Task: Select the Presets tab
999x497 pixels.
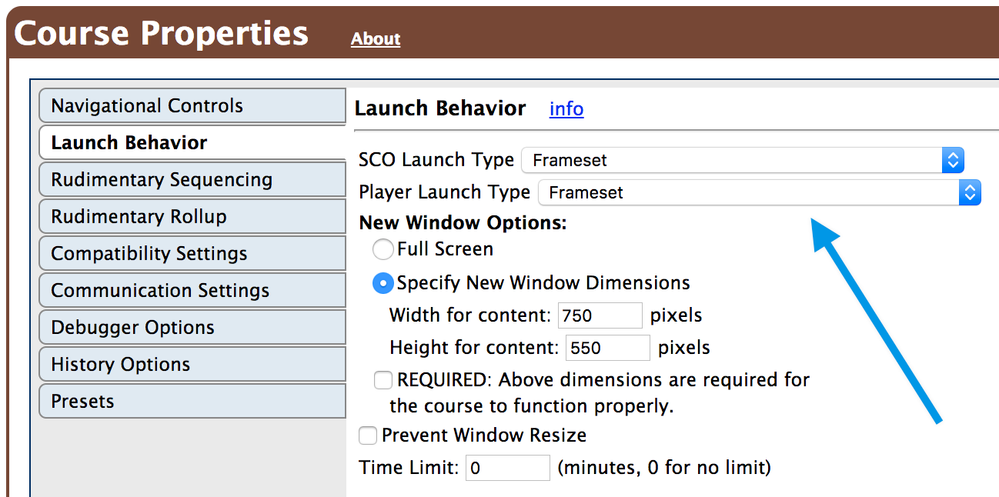Action: pos(191,402)
